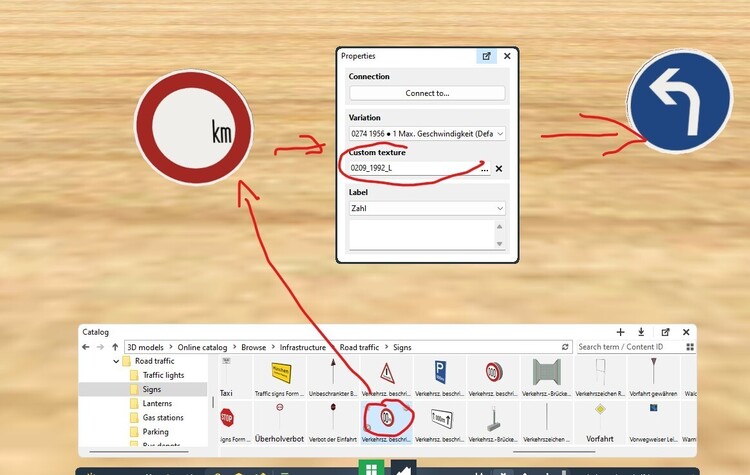Select the Überholverbot sign thumbnail

[x=279, y=420]
